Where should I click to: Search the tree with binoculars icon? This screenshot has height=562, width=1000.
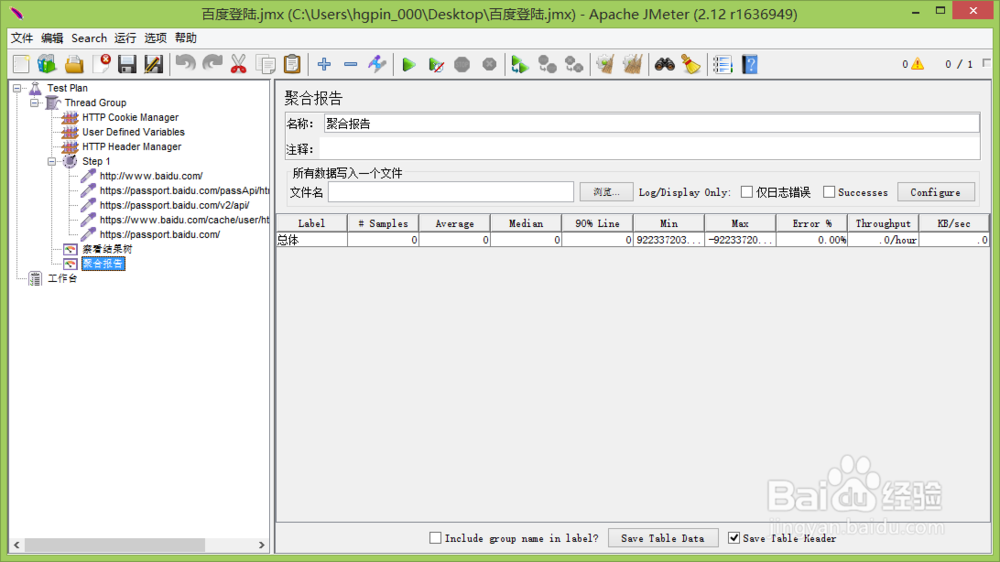[665, 64]
